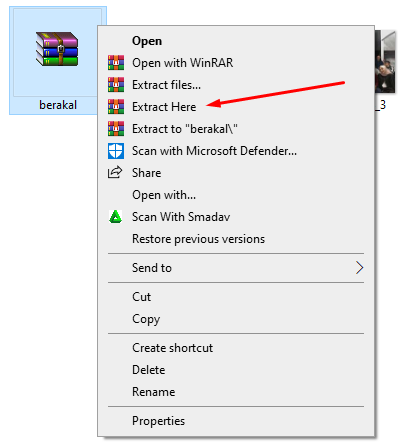Choose Scan with Microsoft Defender...

coord(236,151)
